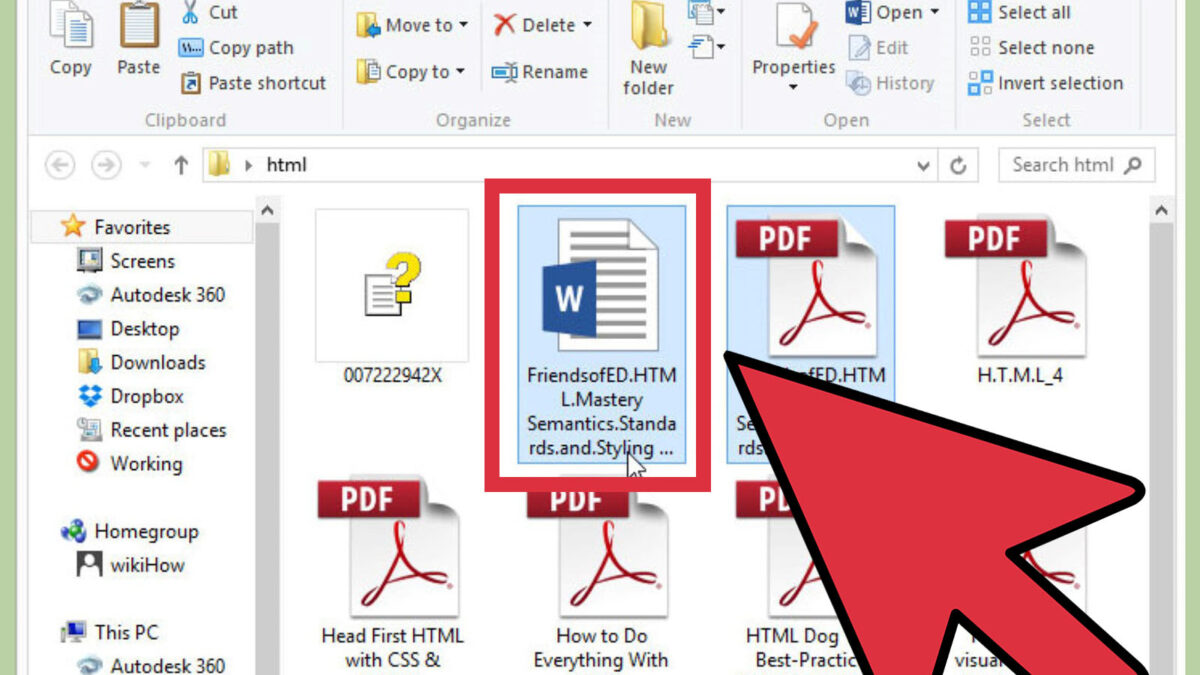Click the Refresh icon next to address bar
Viewport: 1200px width, 675px height.
tap(958, 164)
